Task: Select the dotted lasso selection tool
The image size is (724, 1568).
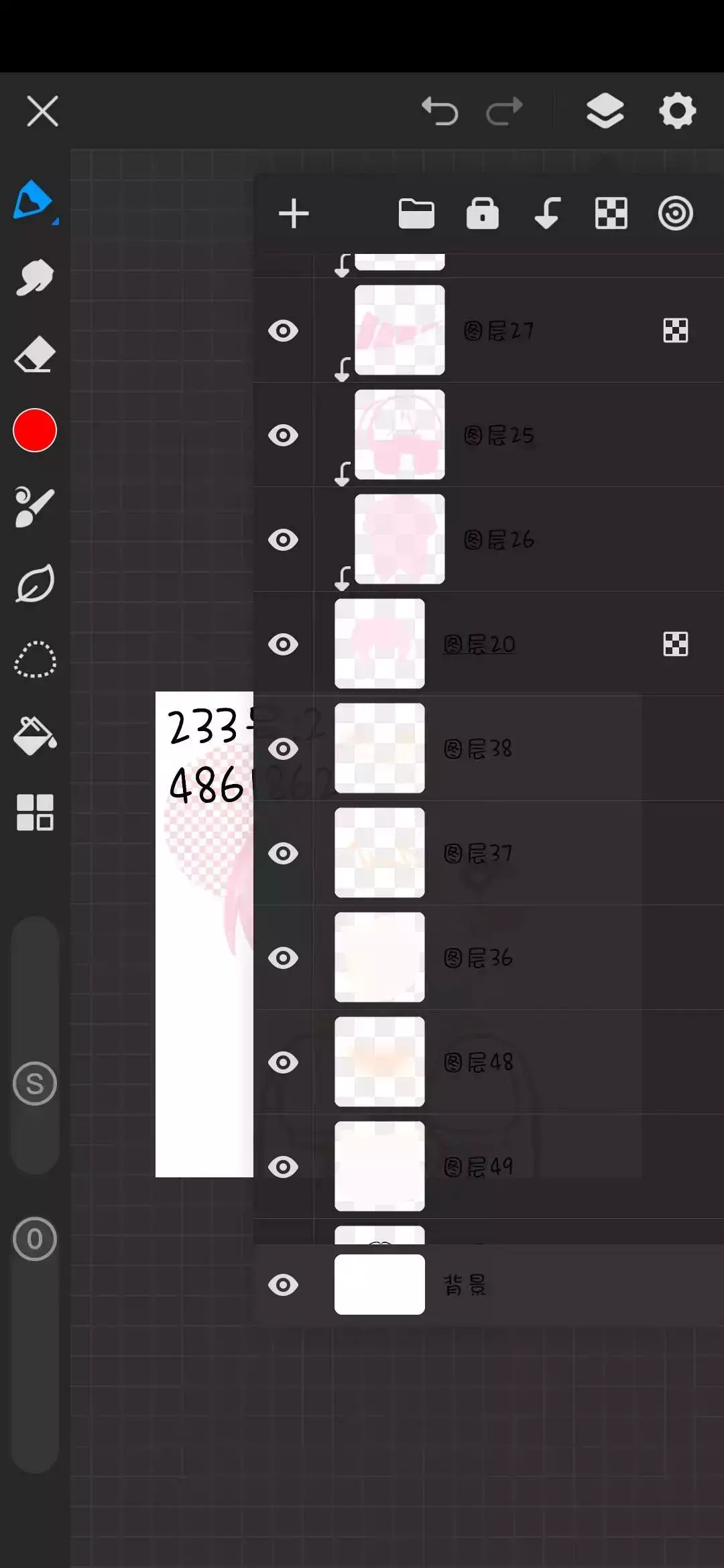Action: click(35, 659)
